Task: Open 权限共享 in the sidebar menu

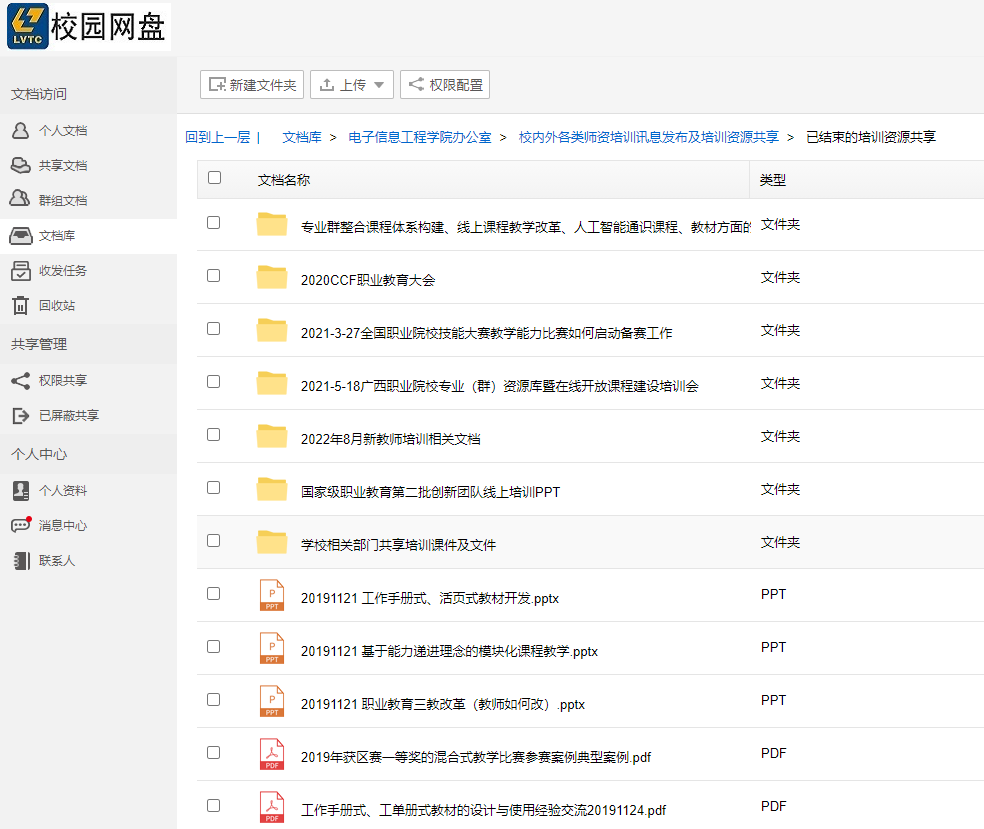Action: click(62, 381)
